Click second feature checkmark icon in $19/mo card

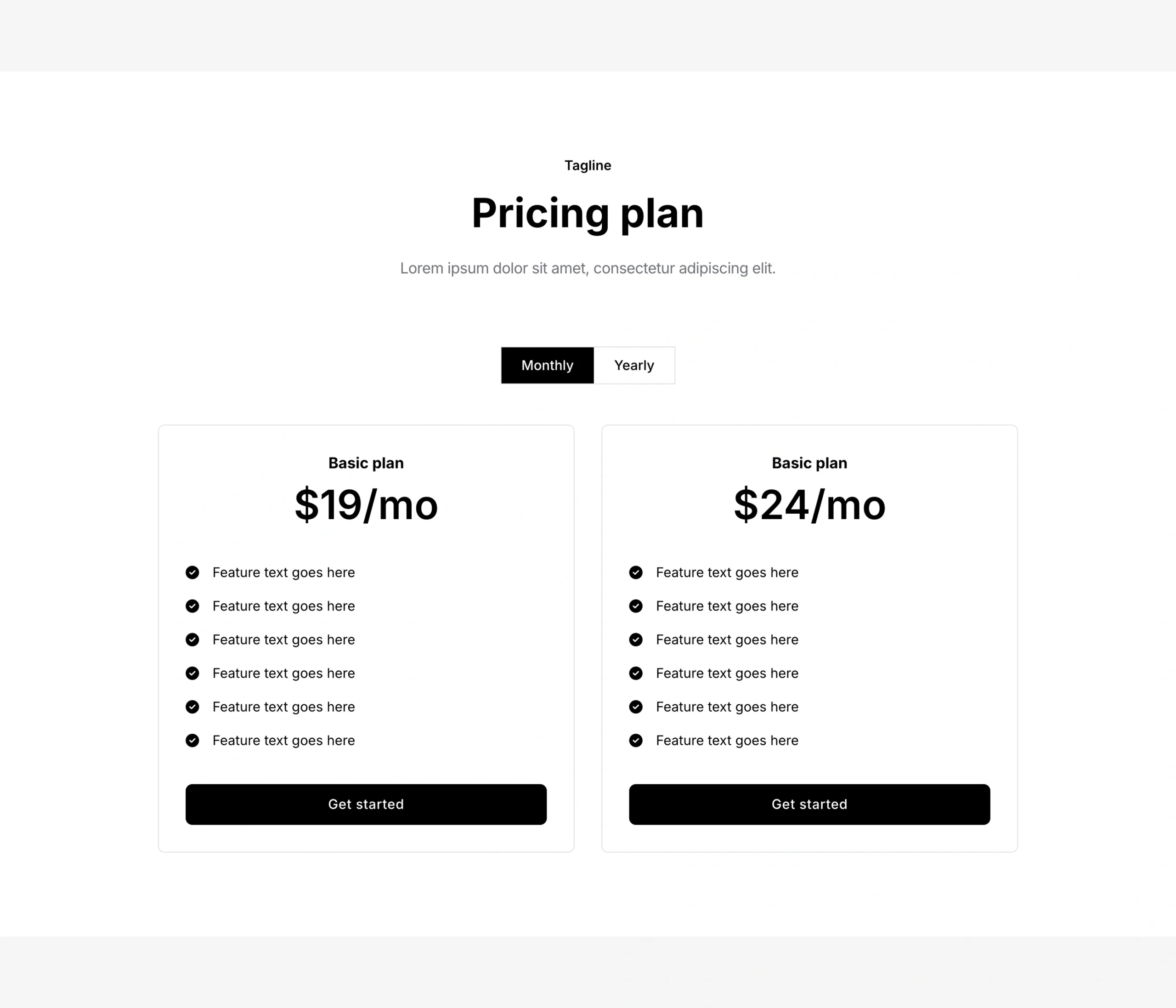(192, 606)
